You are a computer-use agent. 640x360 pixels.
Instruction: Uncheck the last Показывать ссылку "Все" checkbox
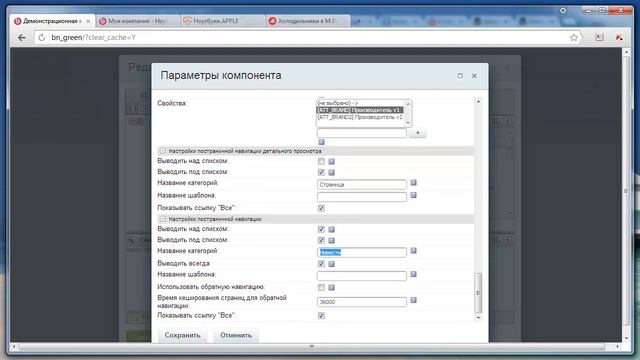coord(321,316)
